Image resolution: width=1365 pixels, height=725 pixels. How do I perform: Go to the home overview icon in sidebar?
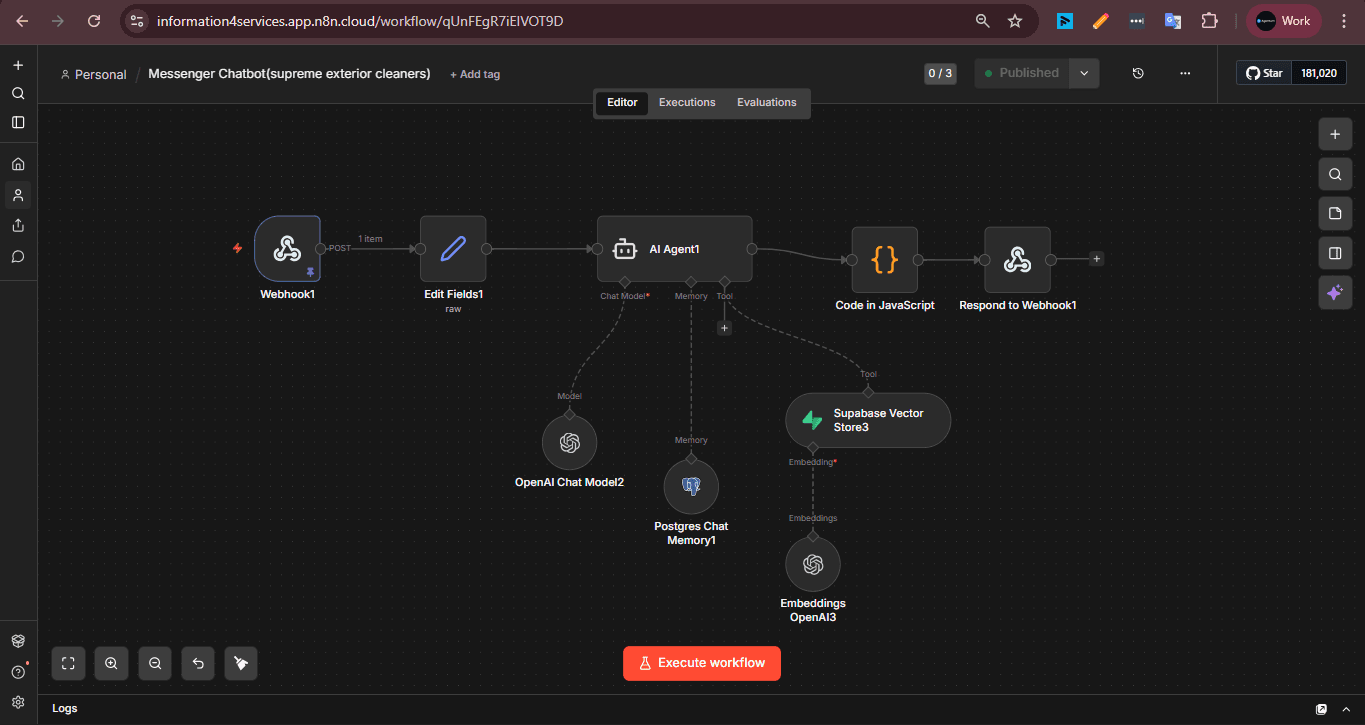(18, 164)
